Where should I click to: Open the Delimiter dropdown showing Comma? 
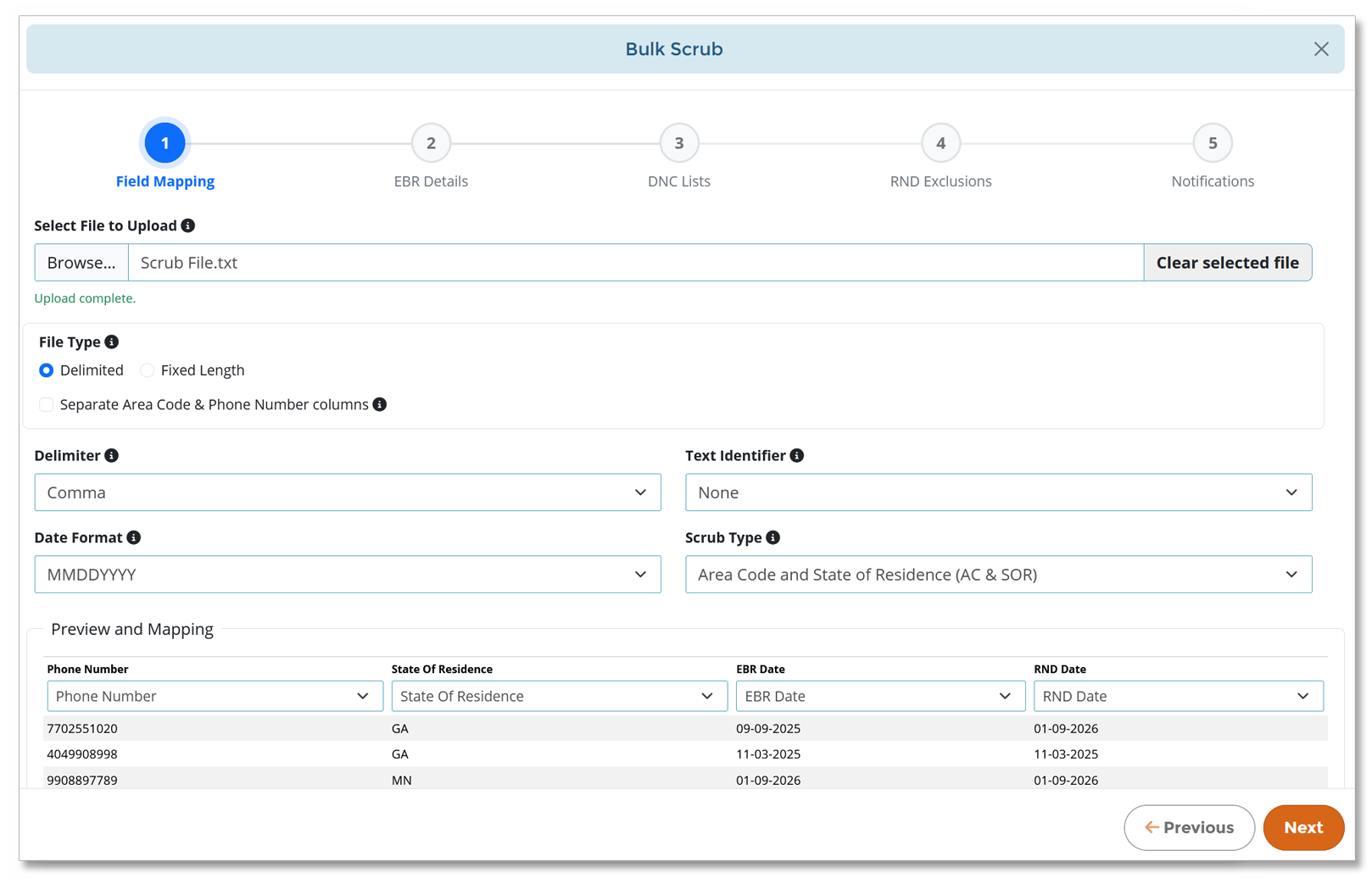pos(347,492)
